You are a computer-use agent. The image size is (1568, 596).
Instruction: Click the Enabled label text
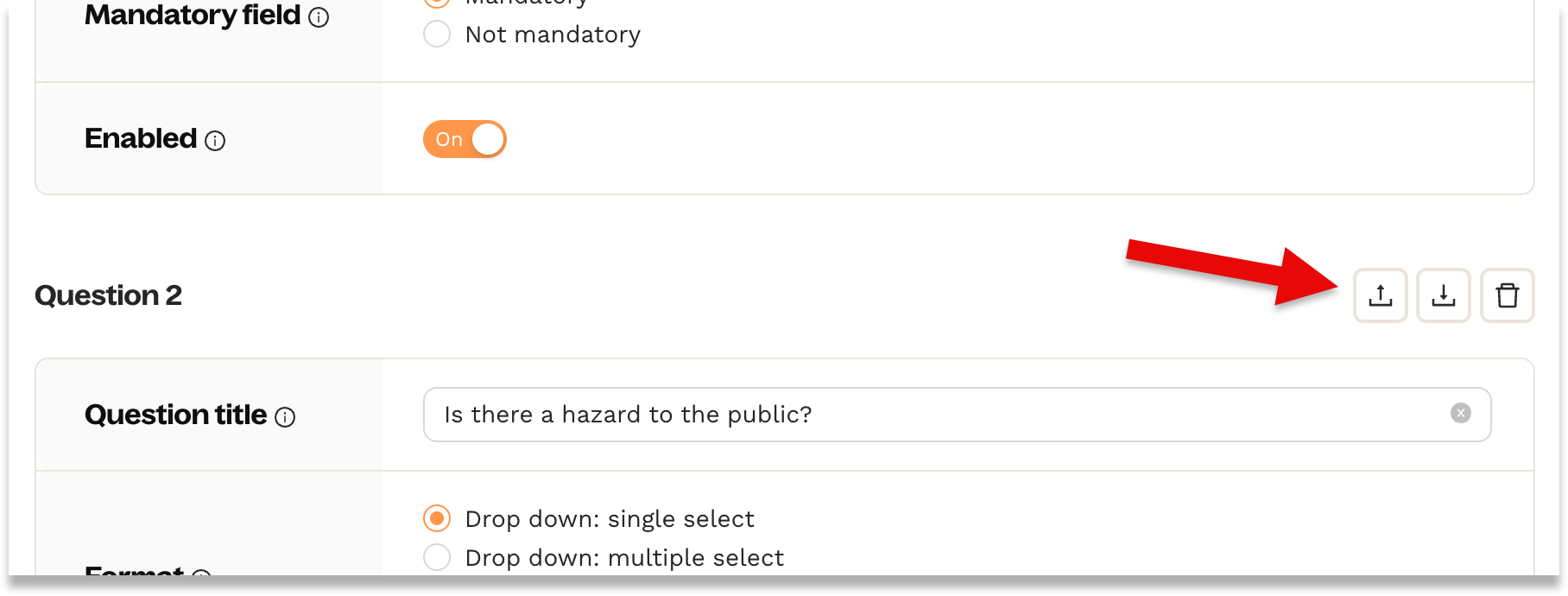(141, 138)
